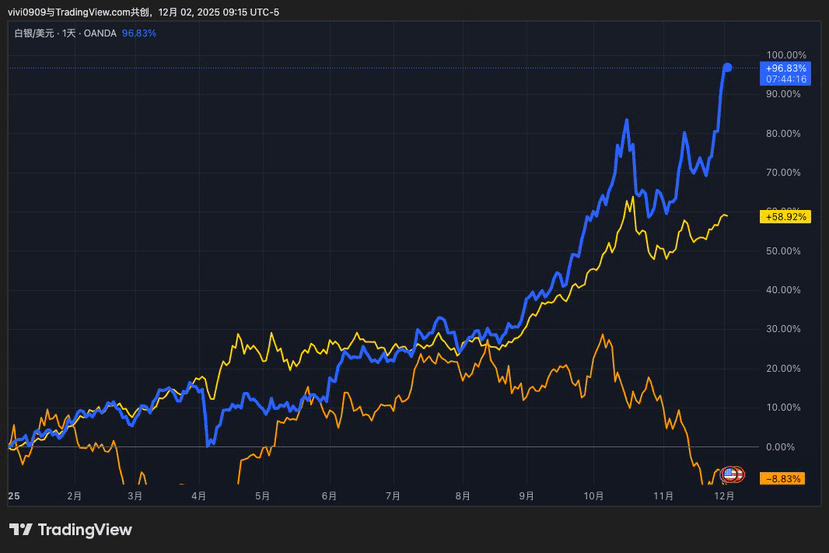Click the 白银/美元 symbol title
This screenshot has height=553, width=829.
(30, 33)
